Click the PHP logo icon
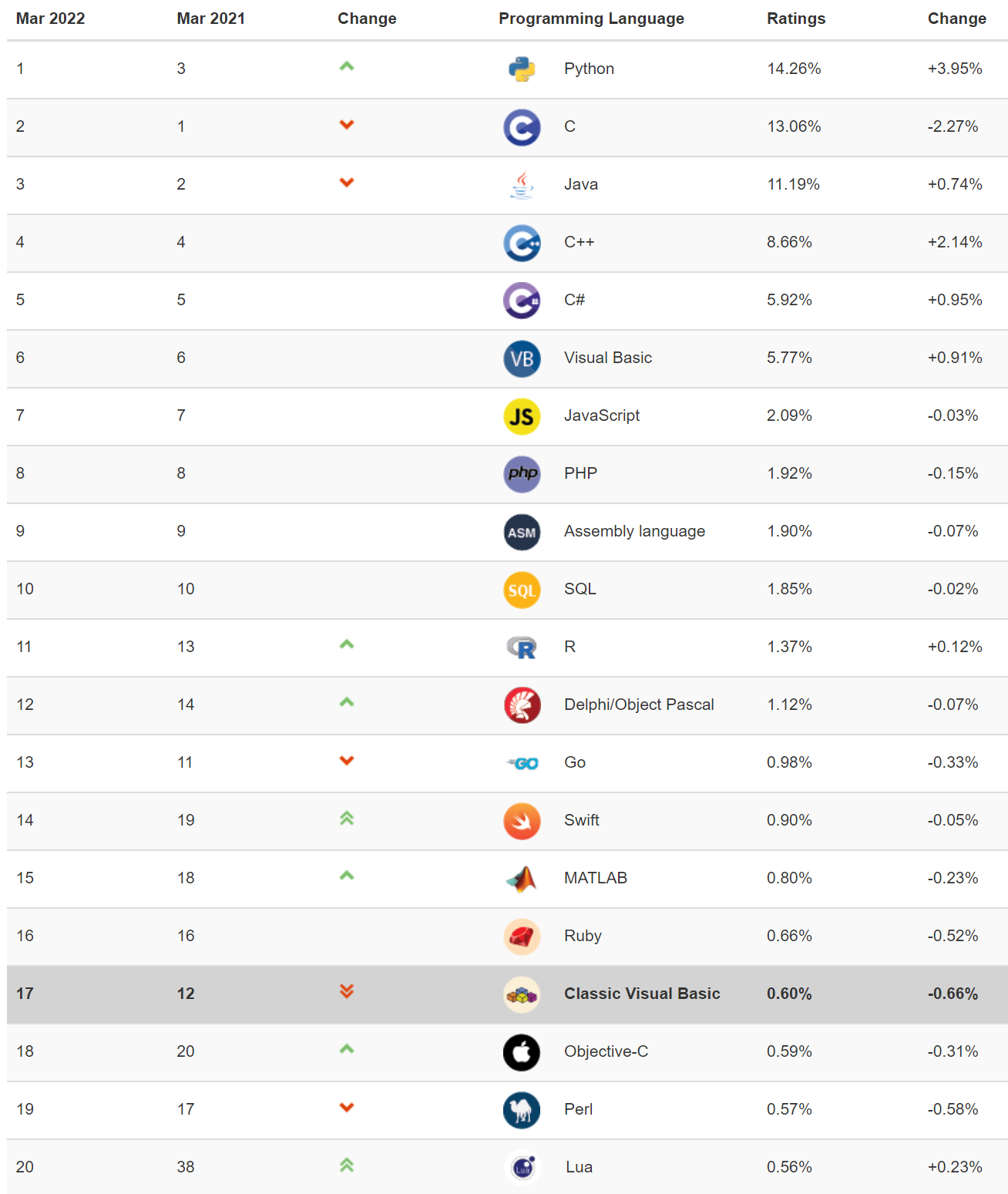Screen dimensions: 1008x1194 [522, 474]
